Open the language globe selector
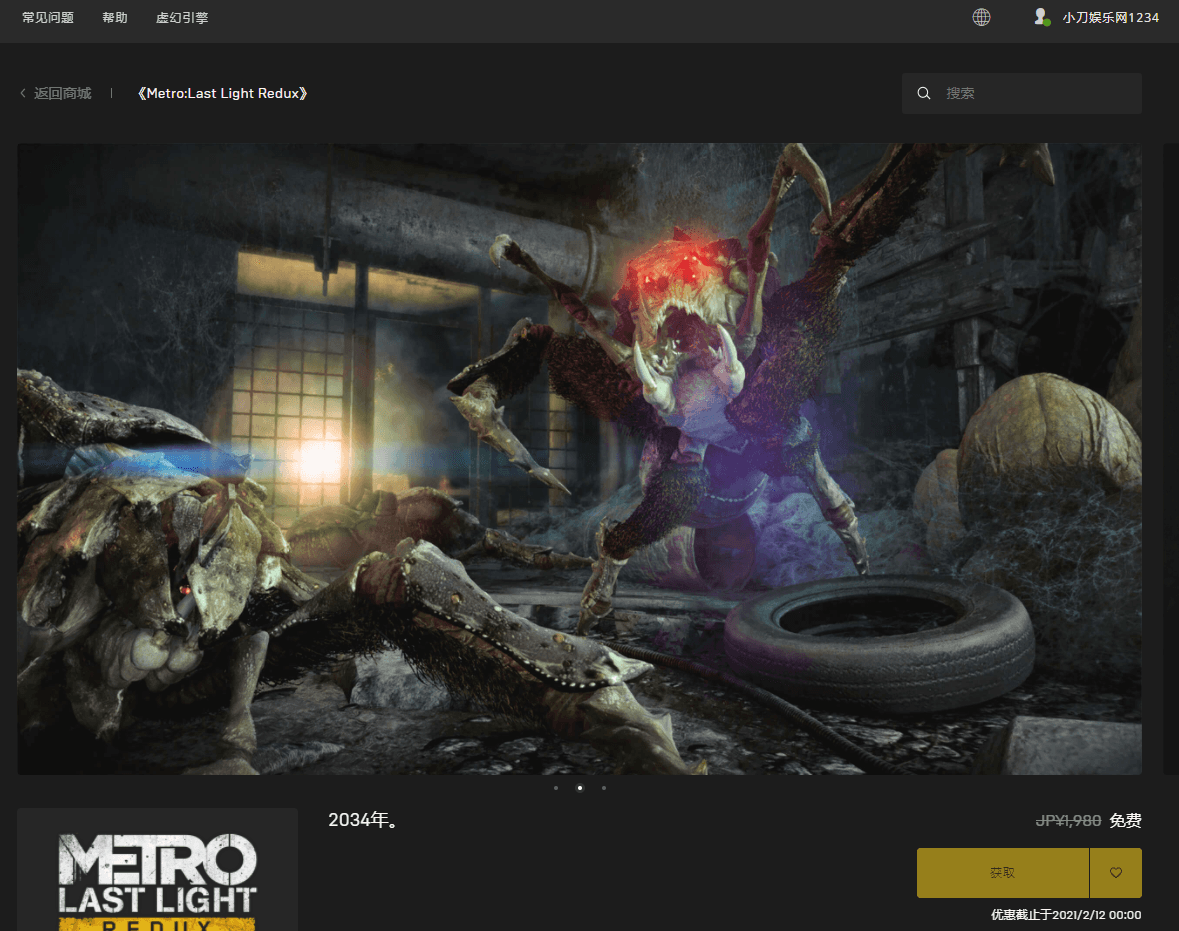 981,17
